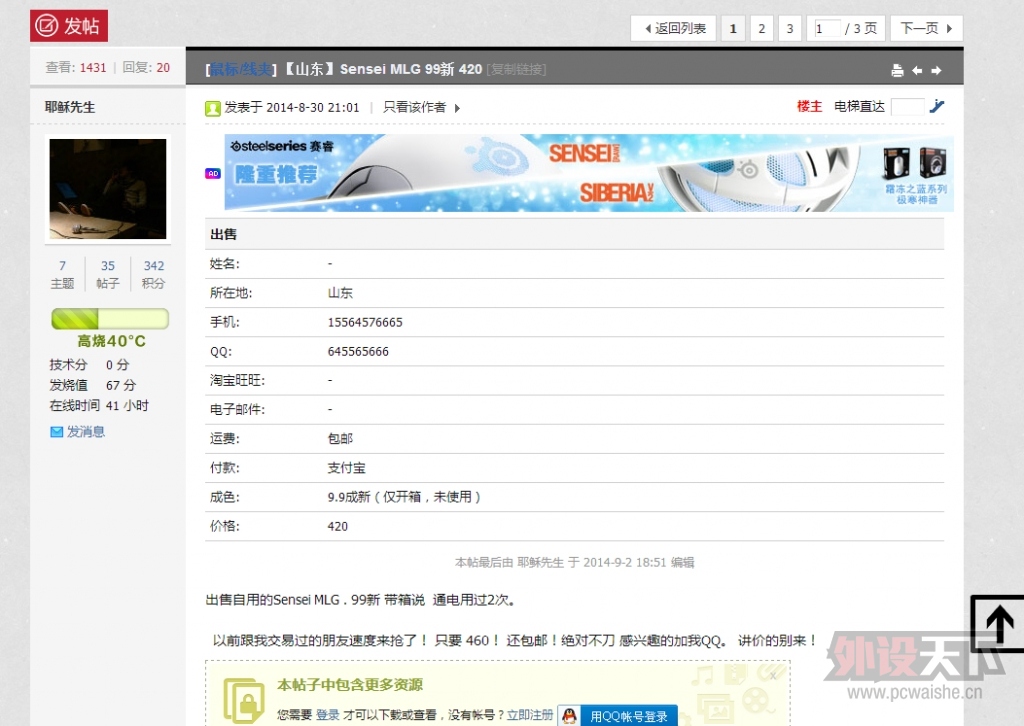Go back with 返回列表 button
Image resolution: width=1024 pixels, height=726 pixels.
pyautogui.click(x=673, y=28)
